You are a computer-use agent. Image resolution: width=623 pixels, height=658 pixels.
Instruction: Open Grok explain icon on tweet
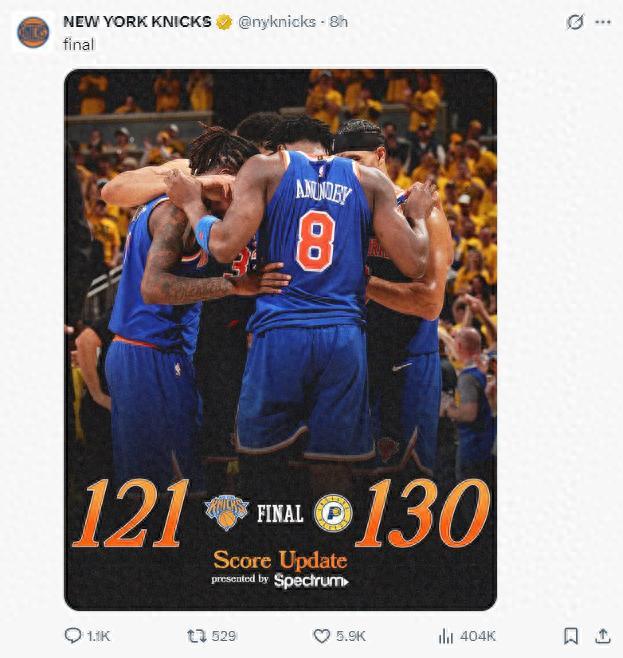[574, 21]
